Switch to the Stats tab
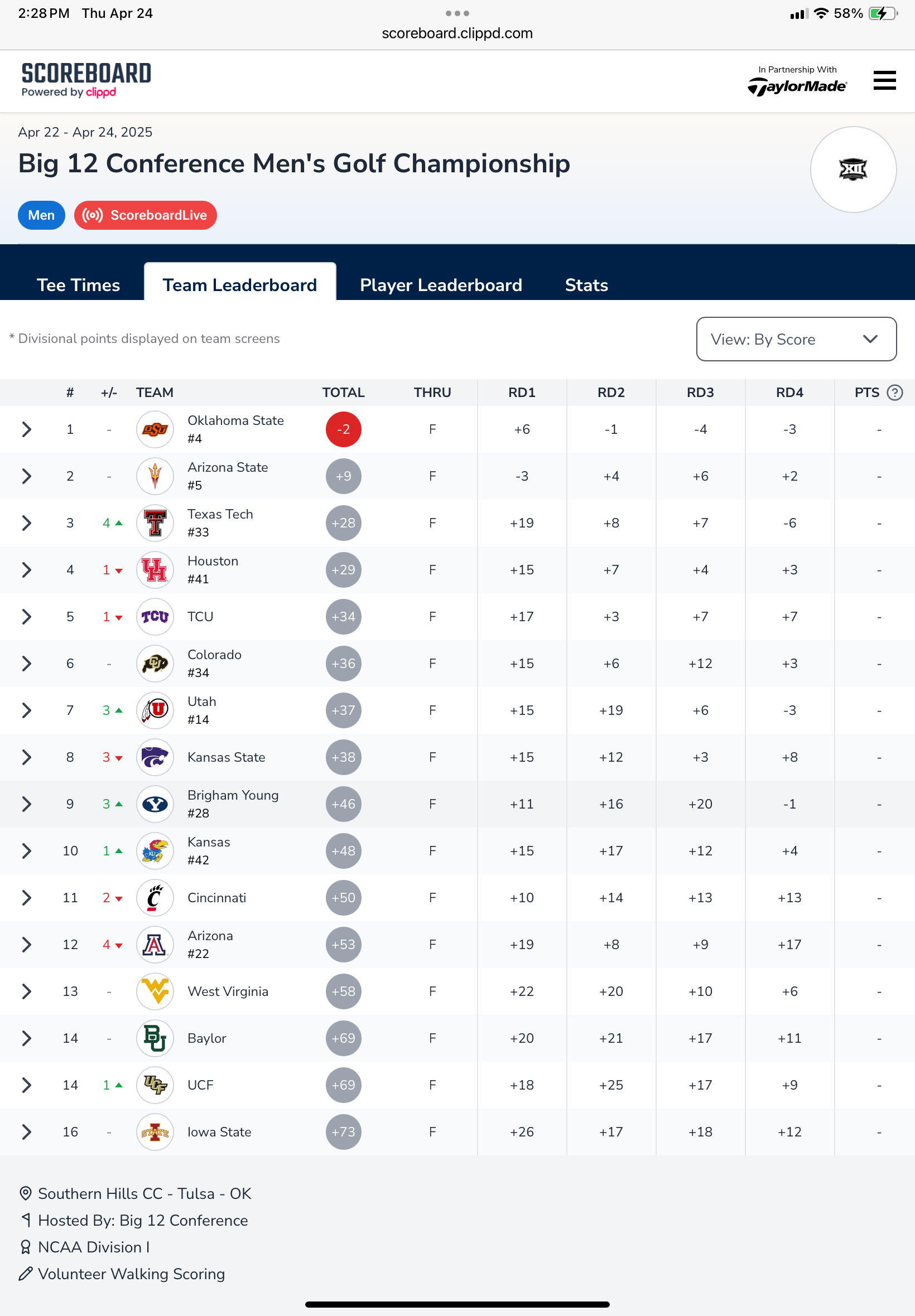Image resolution: width=915 pixels, height=1316 pixels. click(586, 285)
